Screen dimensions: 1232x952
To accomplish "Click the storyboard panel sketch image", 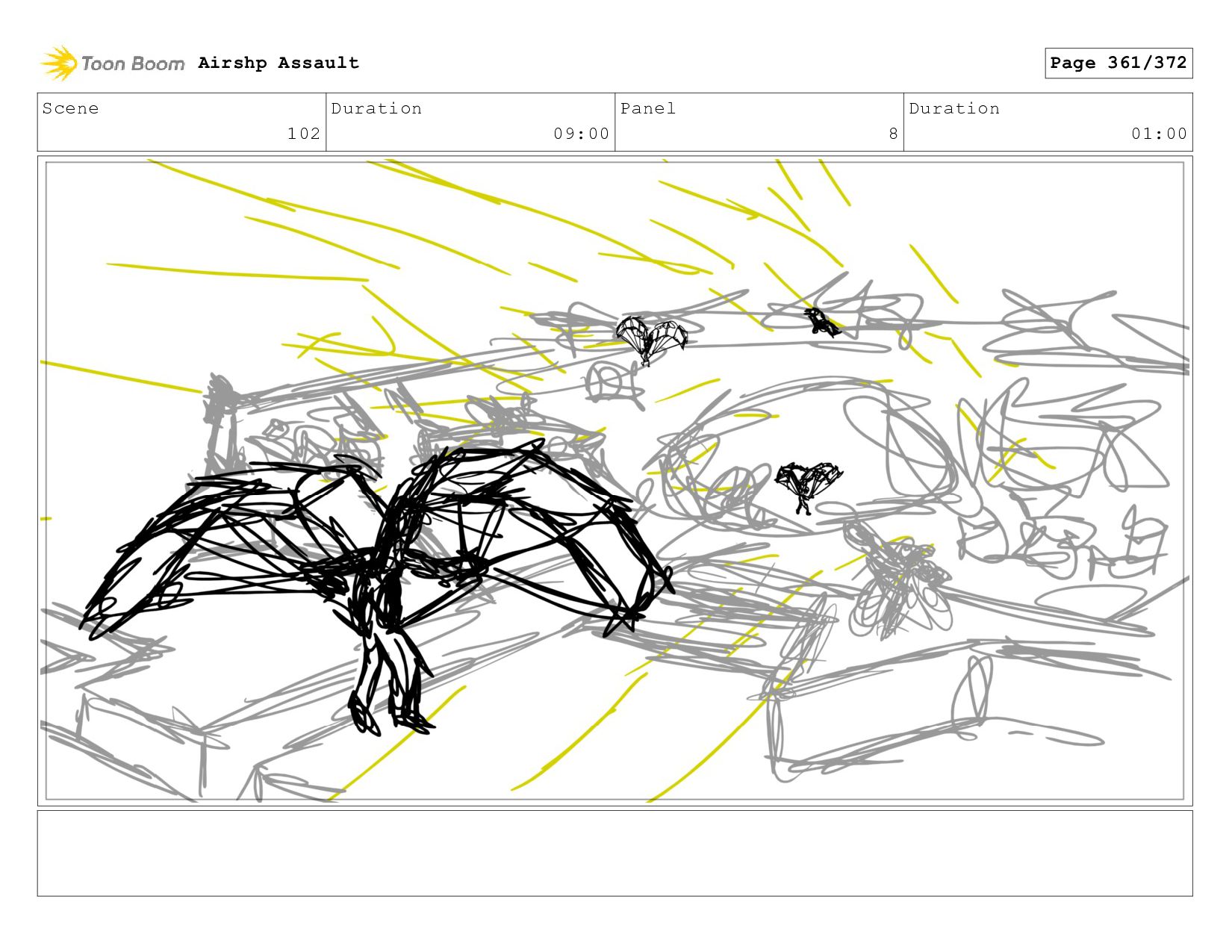I will (615, 481).
